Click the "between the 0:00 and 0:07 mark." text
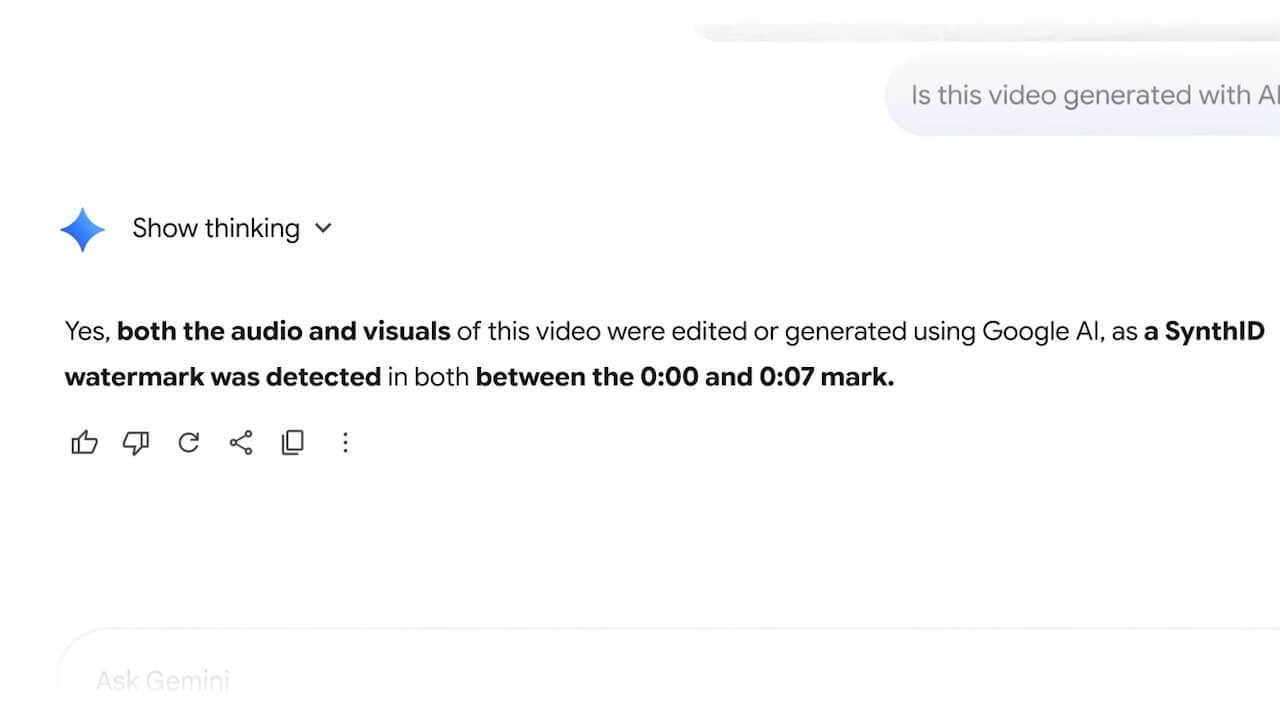The height and width of the screenshot is (720, 1280). 684,377
